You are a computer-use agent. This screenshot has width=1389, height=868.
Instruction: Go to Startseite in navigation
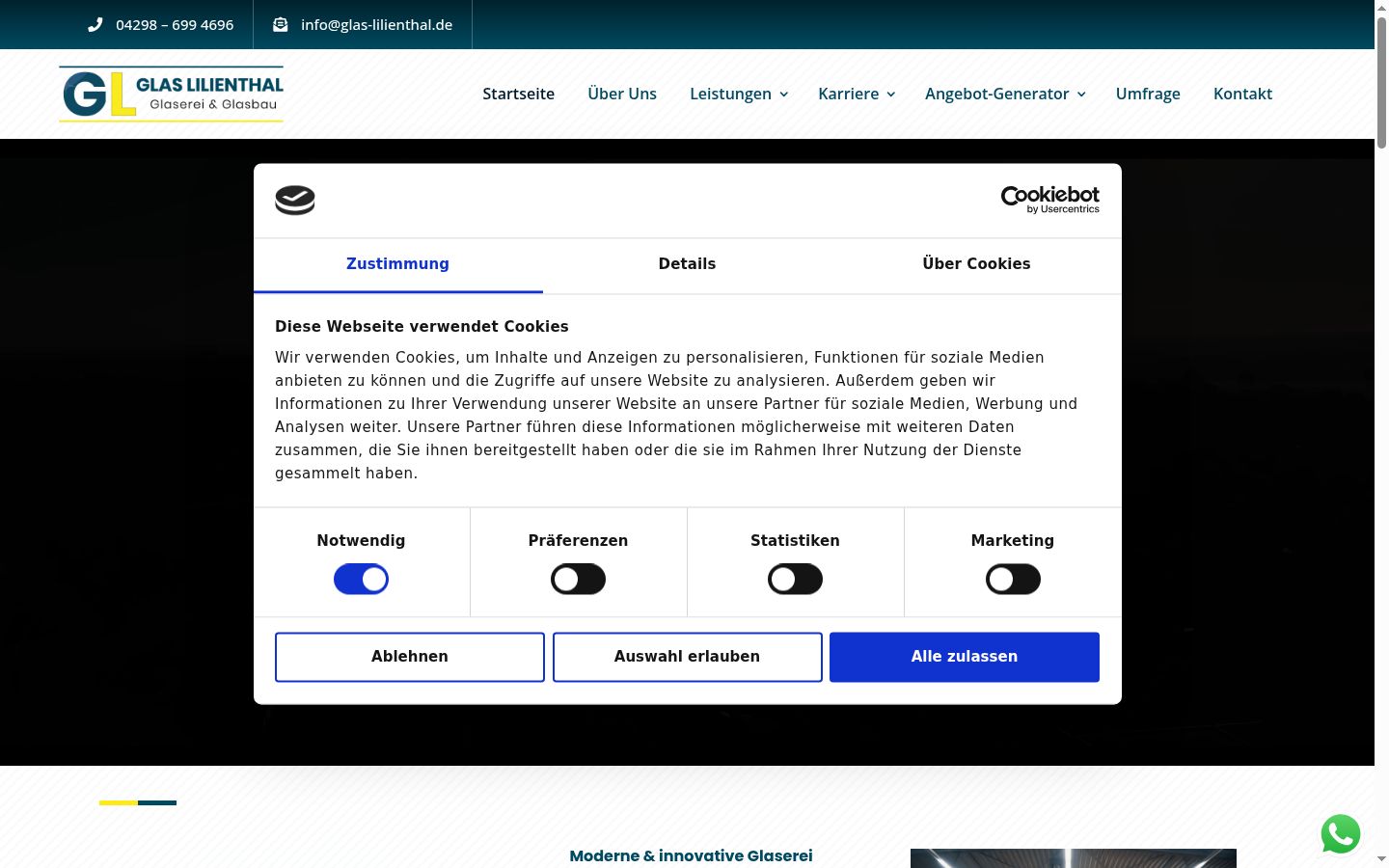(518, 94)
